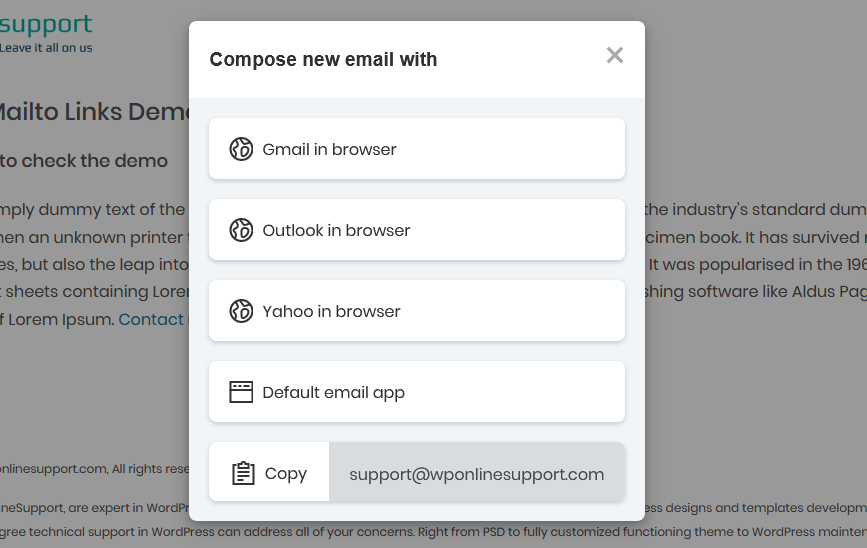Close the compose email dialog
The image size is (867, 548).
[615, 55]
